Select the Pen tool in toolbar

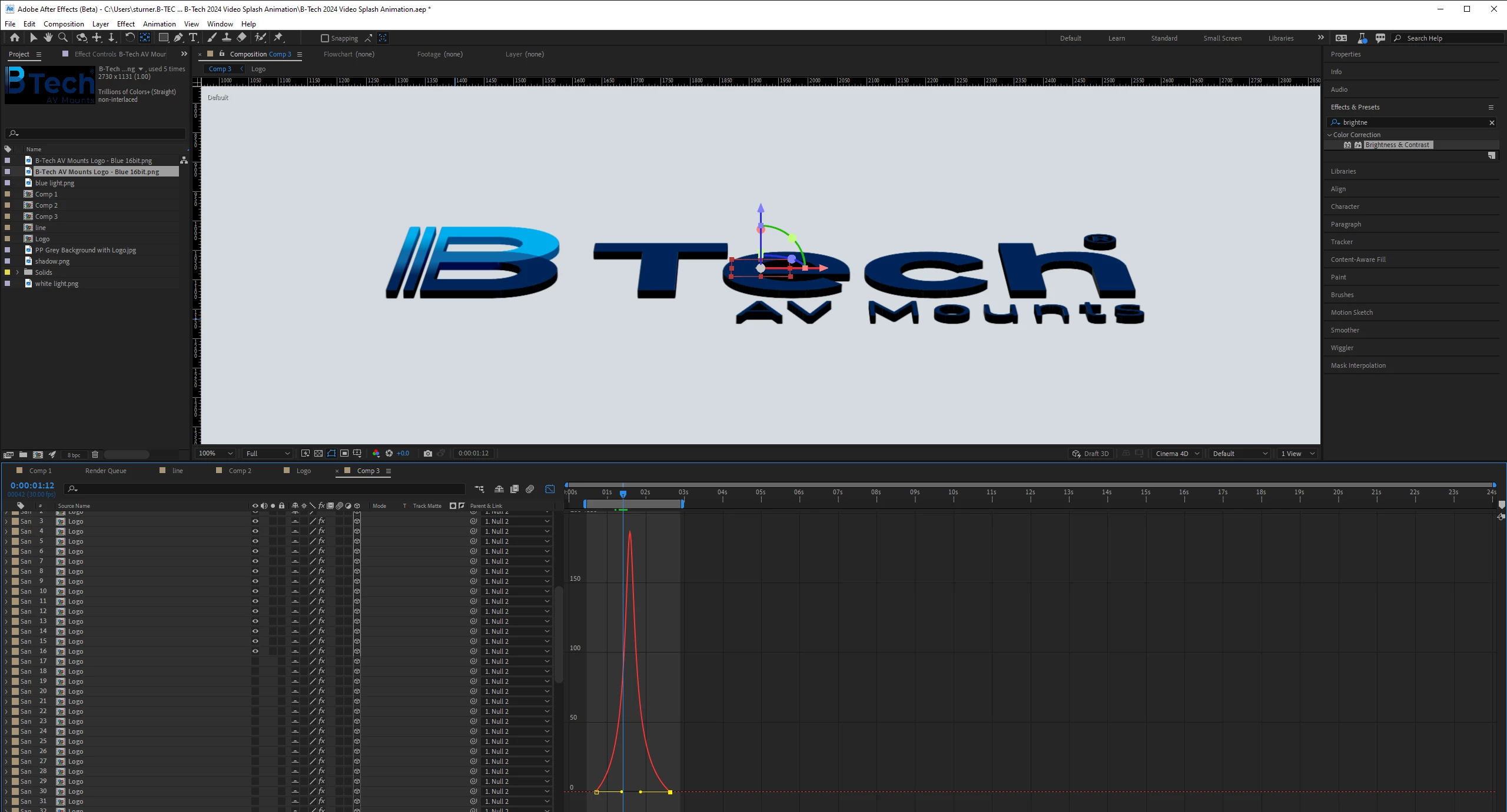[x=178, y=38]
